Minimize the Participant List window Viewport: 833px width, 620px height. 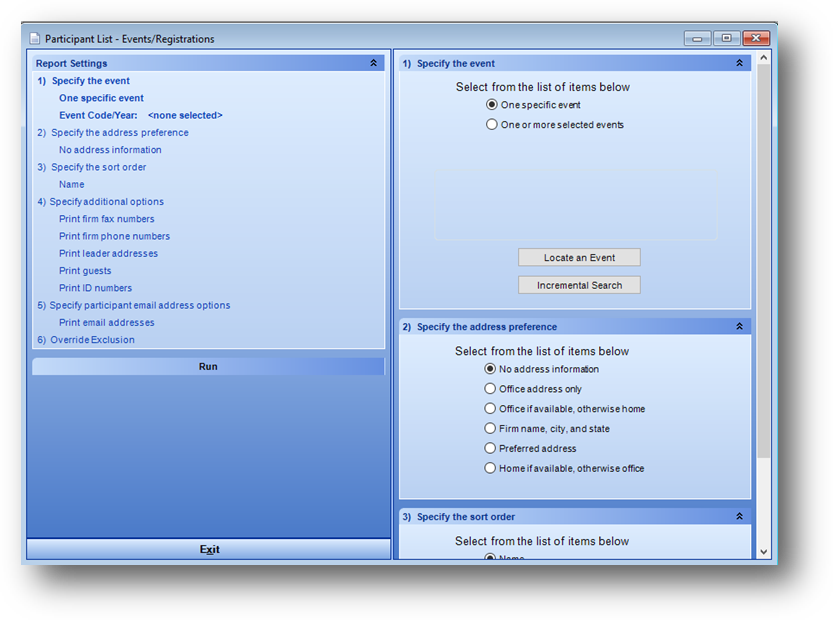click(697, 38)
